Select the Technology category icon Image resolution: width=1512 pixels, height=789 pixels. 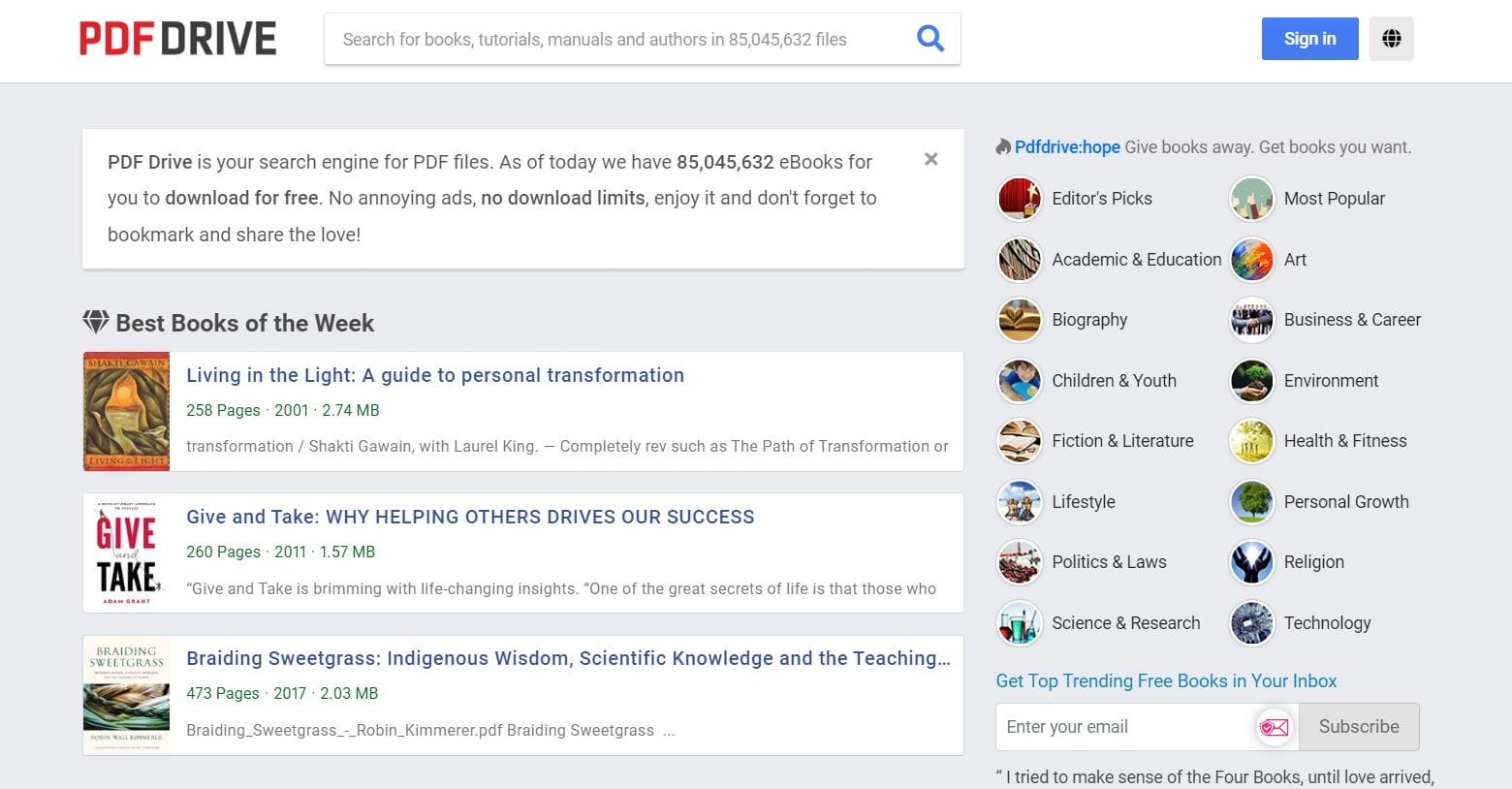point(1251,622)
